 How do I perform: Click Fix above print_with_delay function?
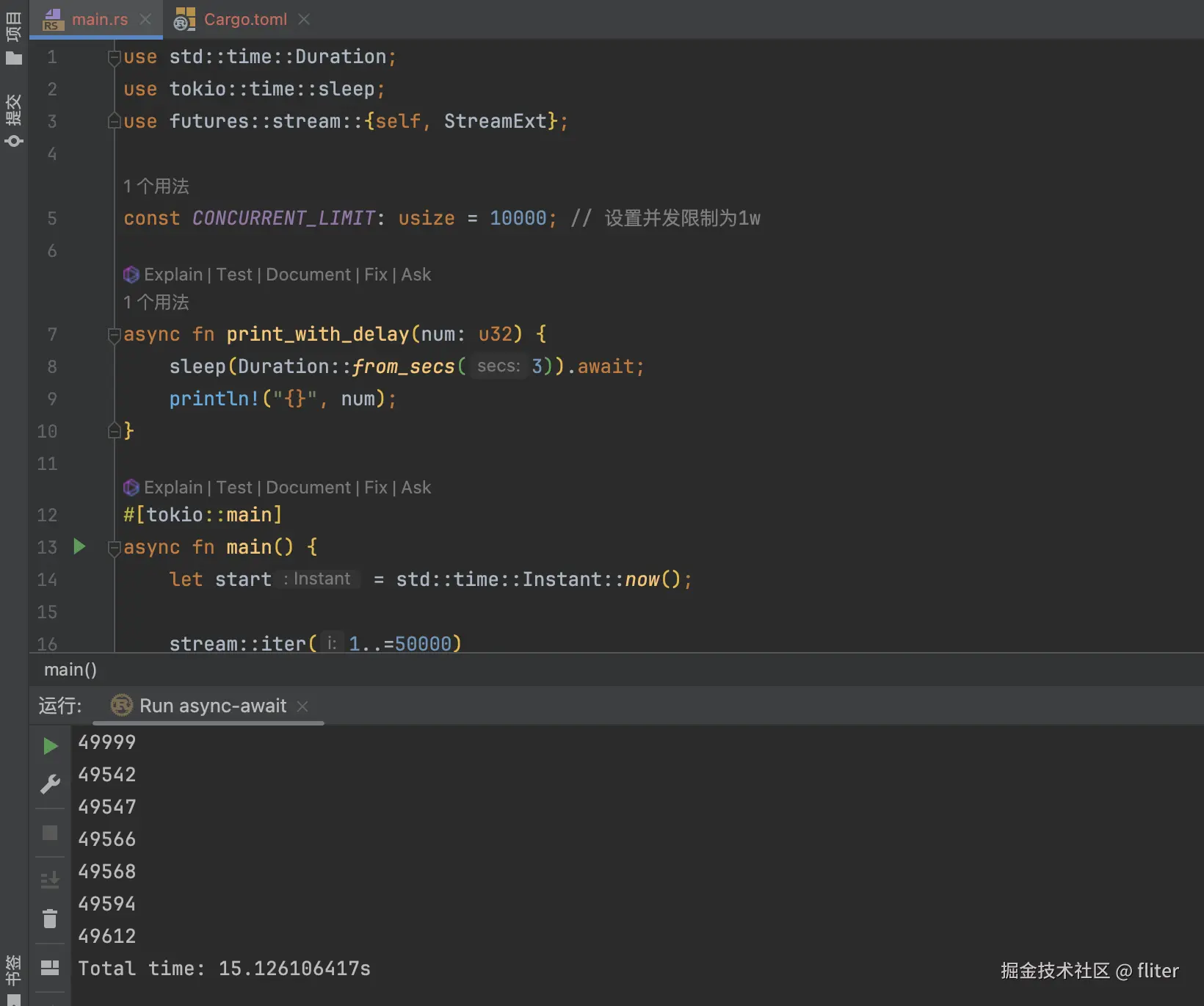pos(376,275)
